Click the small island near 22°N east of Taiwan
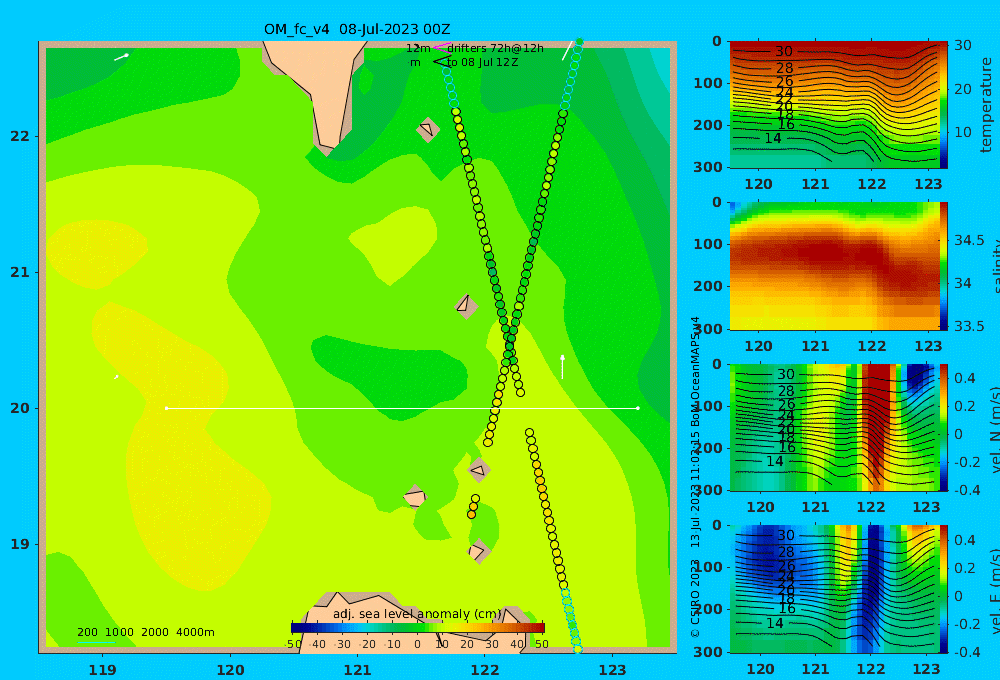This screenshot has width=1000, height=680. (x=427, y=130)
